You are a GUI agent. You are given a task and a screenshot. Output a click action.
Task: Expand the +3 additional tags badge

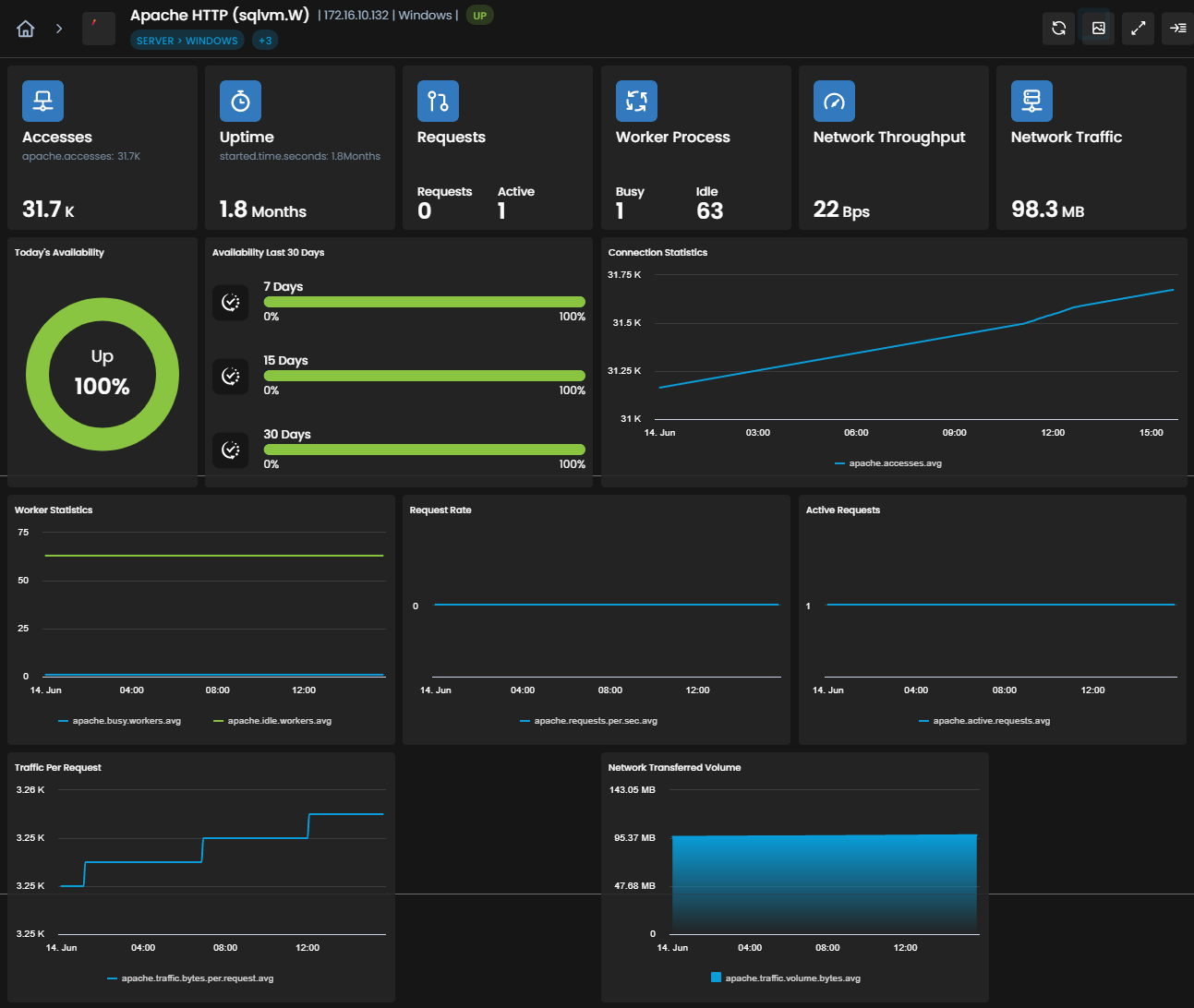tap(265, 41)
